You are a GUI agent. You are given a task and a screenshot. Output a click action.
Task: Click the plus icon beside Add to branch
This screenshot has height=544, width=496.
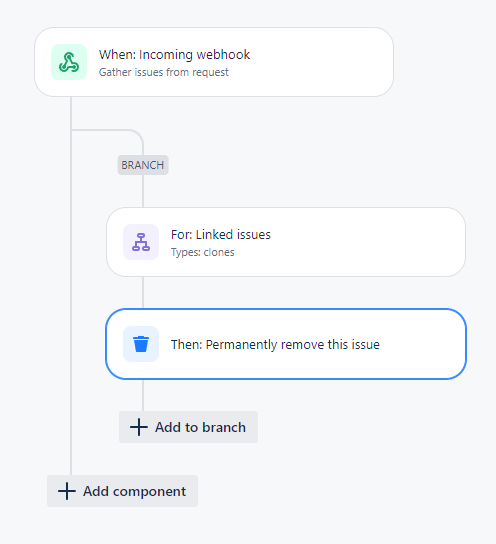[139, 427]
